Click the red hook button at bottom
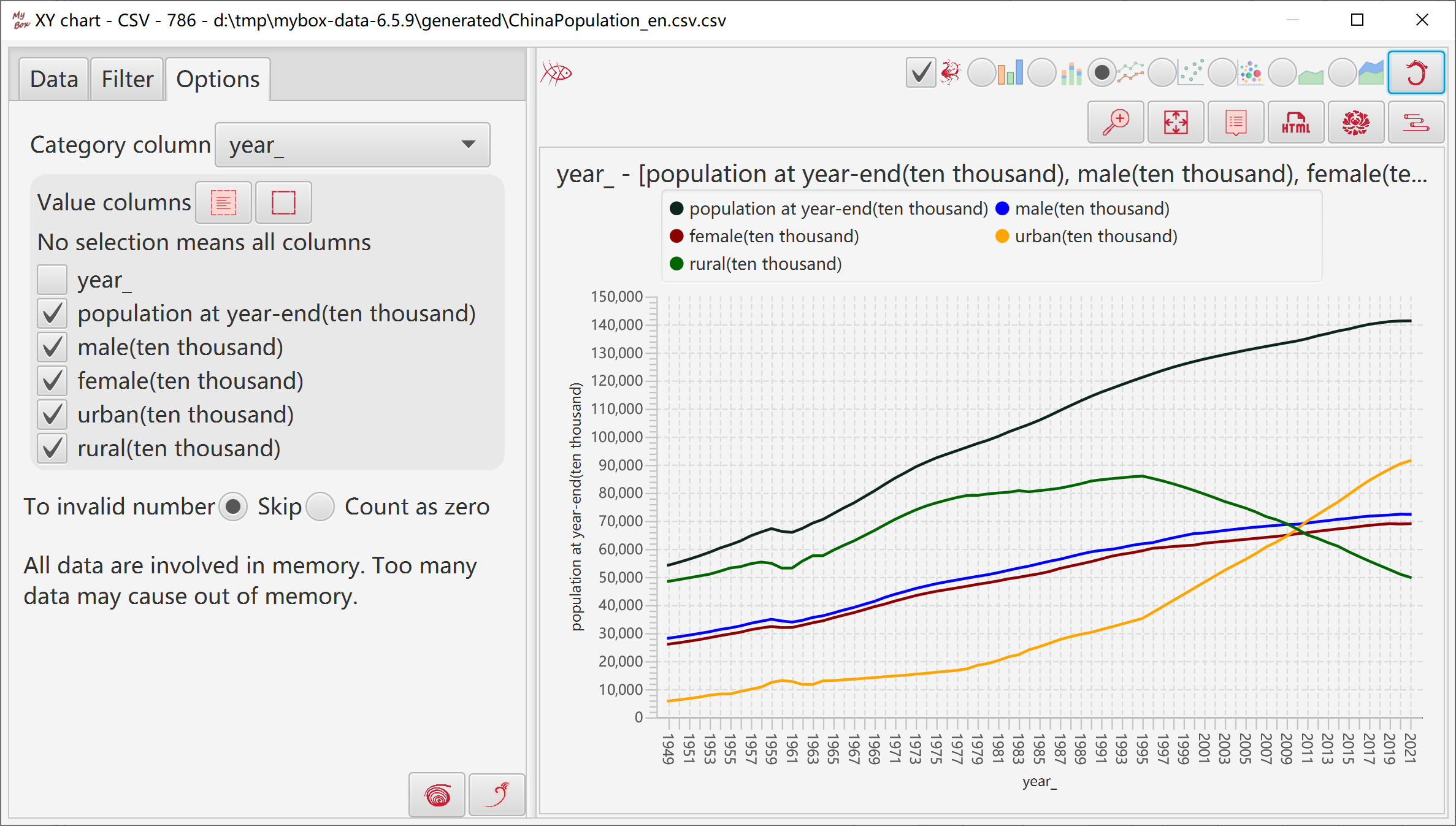This screenshot has height=826, width=1456. click(x=497, y=795)
